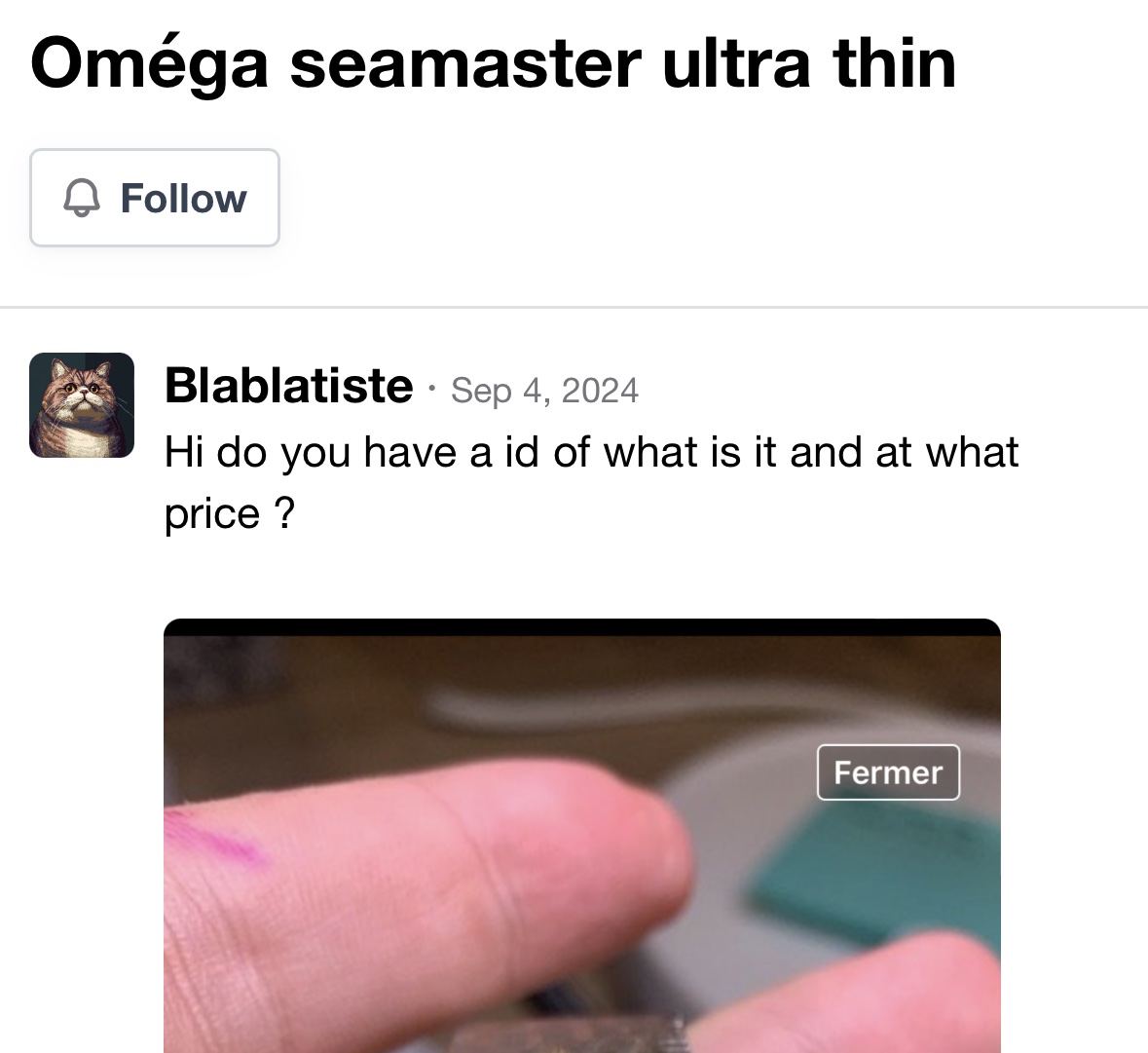Click the black bar atop the image
The image size is (1148, 1053).
[581, 627]
